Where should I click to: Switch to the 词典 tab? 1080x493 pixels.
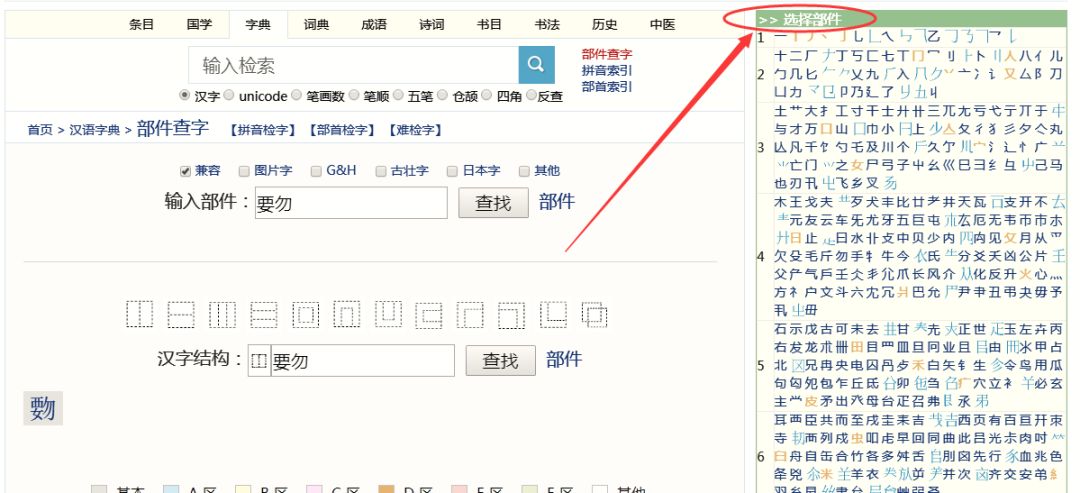318,26
